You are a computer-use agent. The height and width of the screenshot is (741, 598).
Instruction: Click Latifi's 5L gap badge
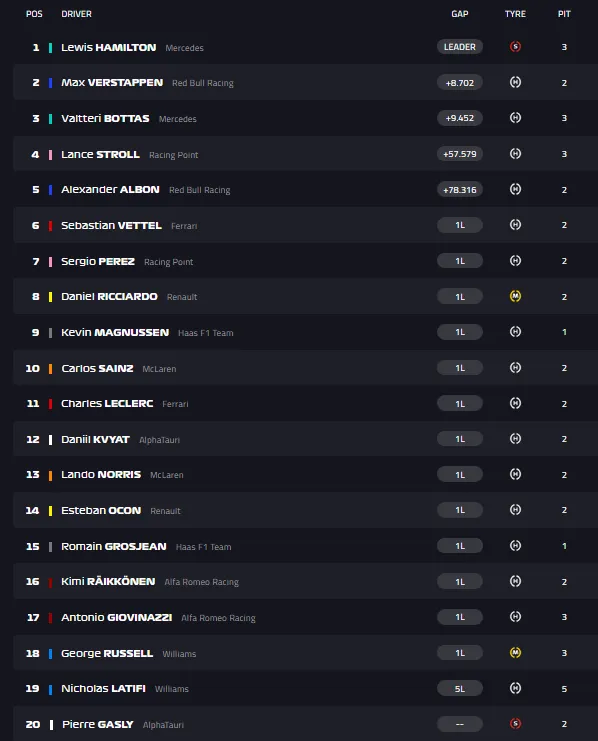pos(459,689)
